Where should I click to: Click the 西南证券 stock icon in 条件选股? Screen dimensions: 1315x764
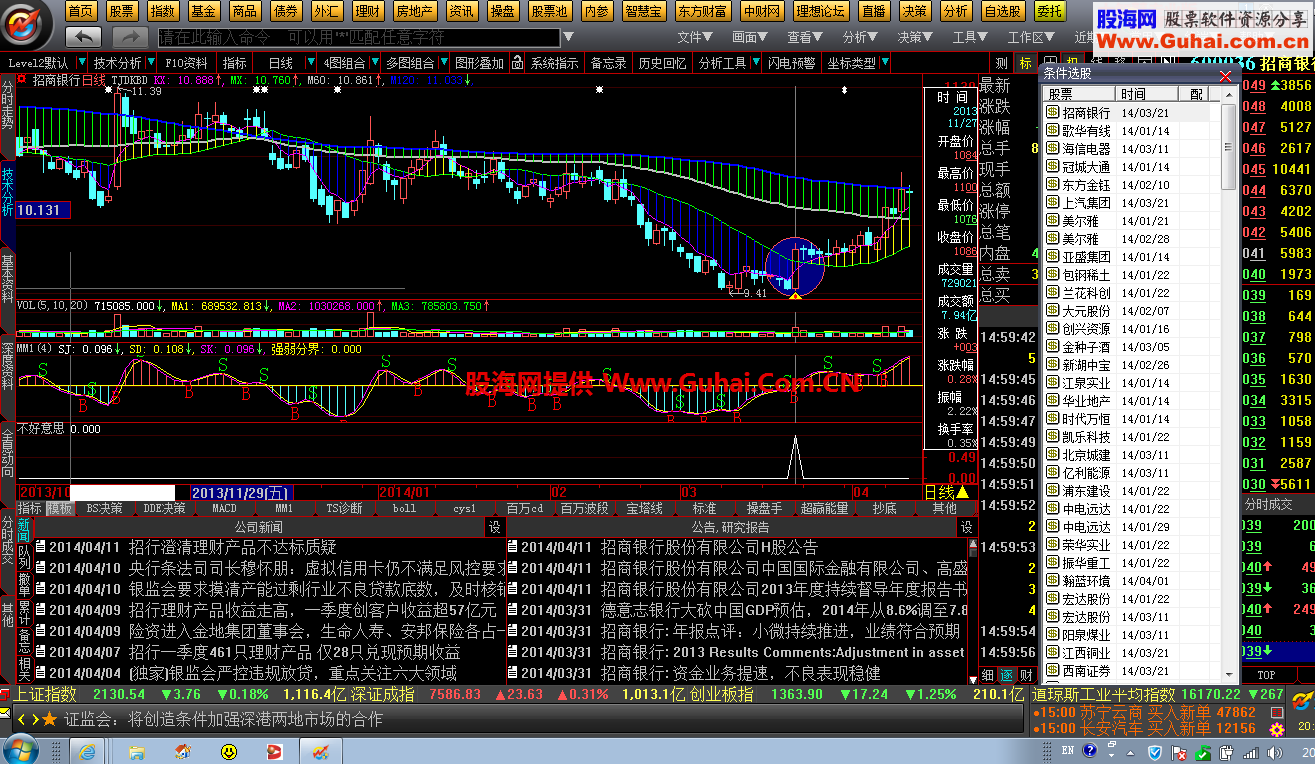point(1052,671)
